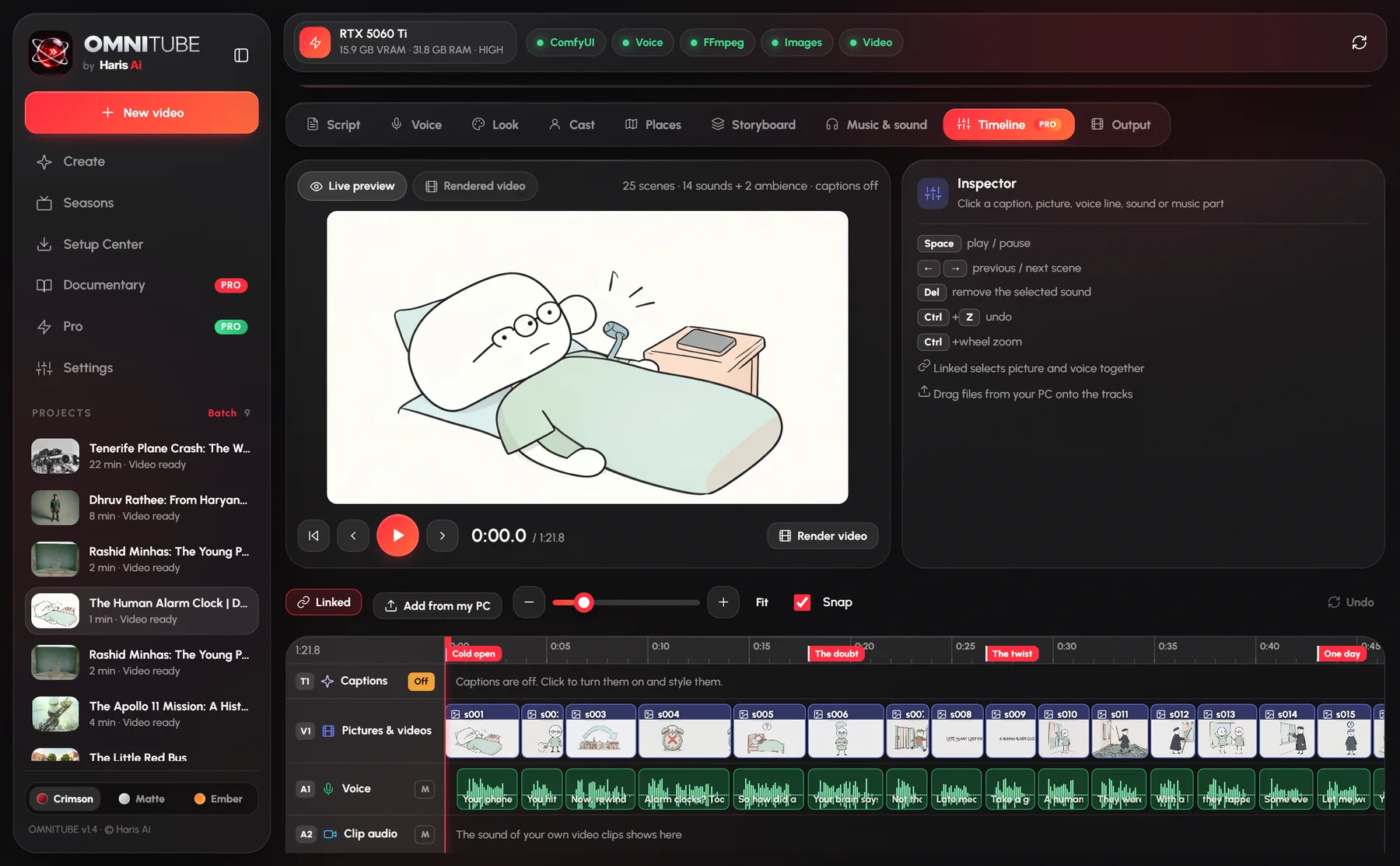
Task: Play the live preview
Action: [397, 535]
